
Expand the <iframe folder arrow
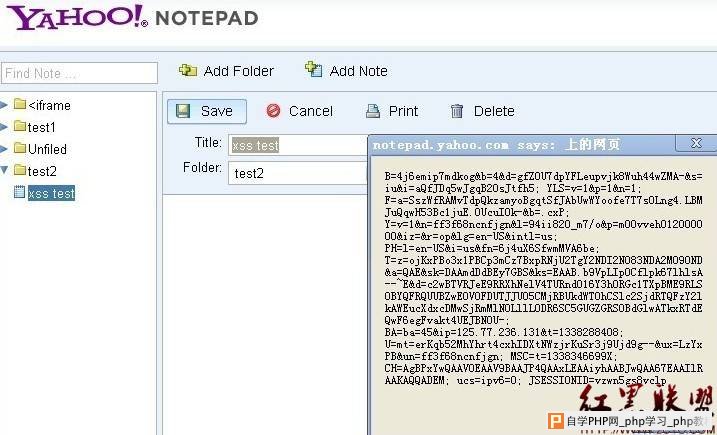click(x=4, y=105)
